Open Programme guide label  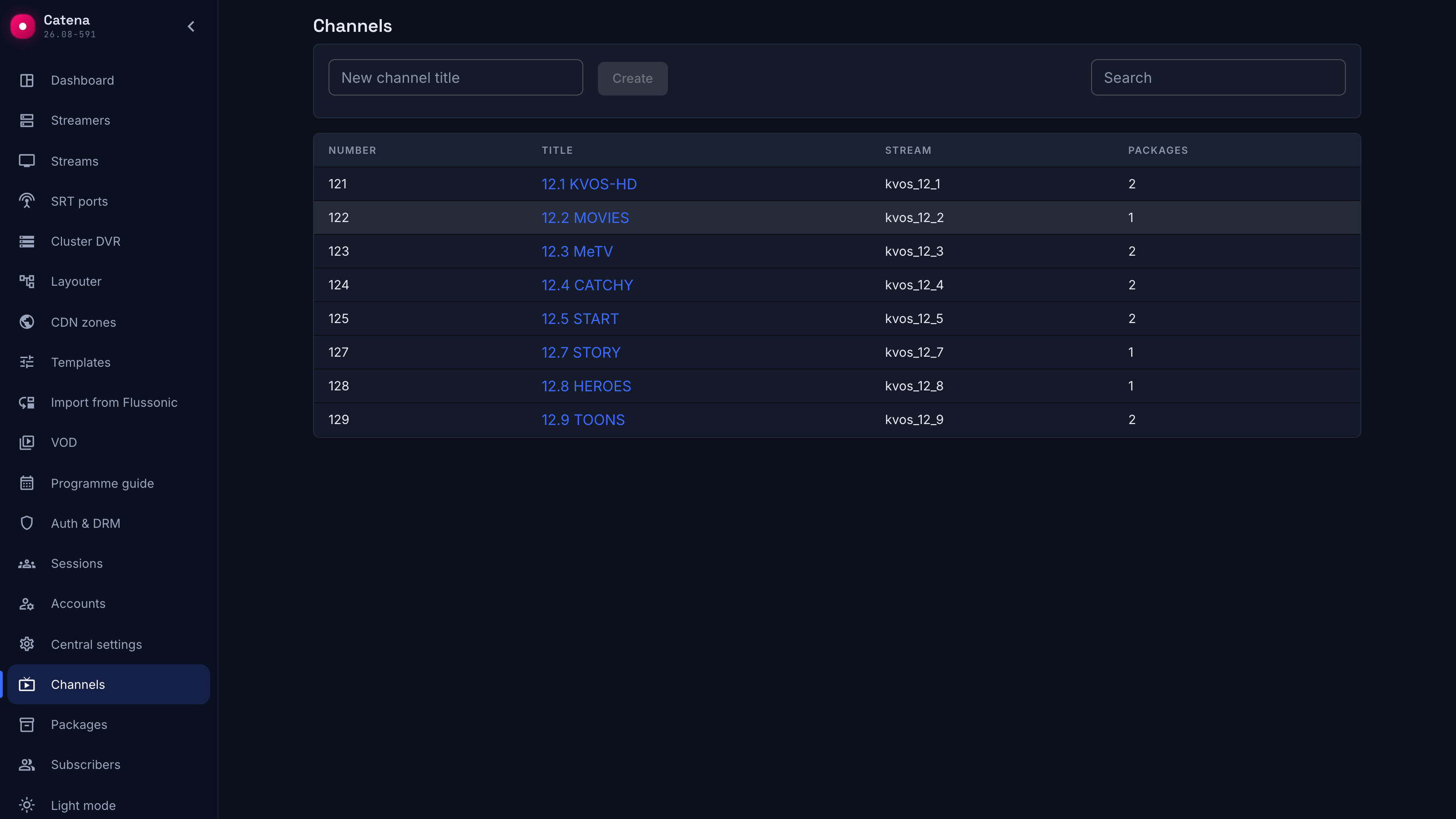[x=102, y=483]
